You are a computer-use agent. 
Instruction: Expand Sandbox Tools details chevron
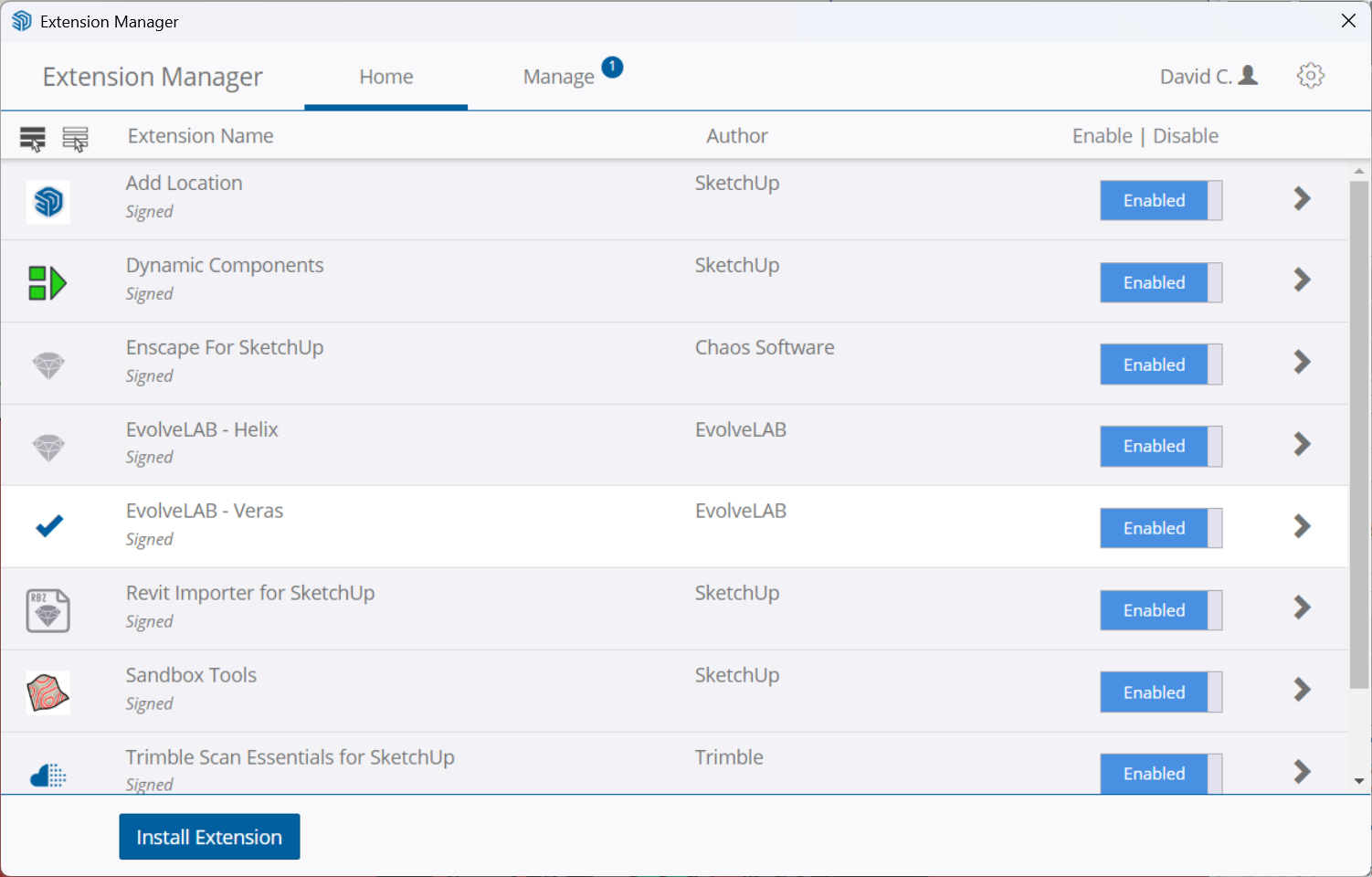coord(1303,690)
